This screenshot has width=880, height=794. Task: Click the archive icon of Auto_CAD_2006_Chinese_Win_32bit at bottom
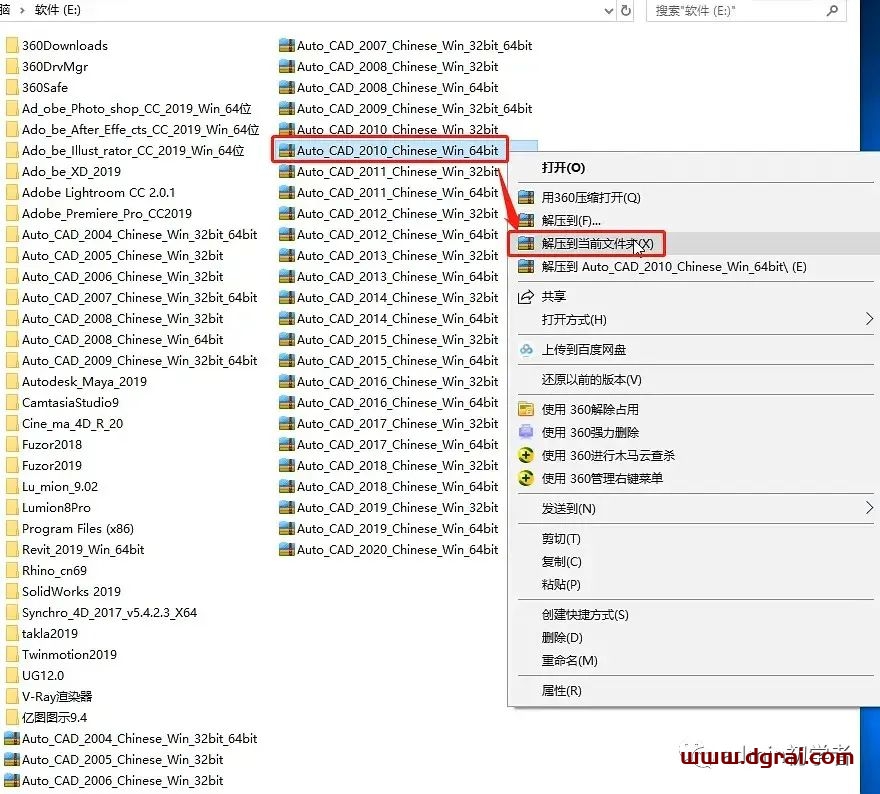pyautogui.click(x=12, y=781)
